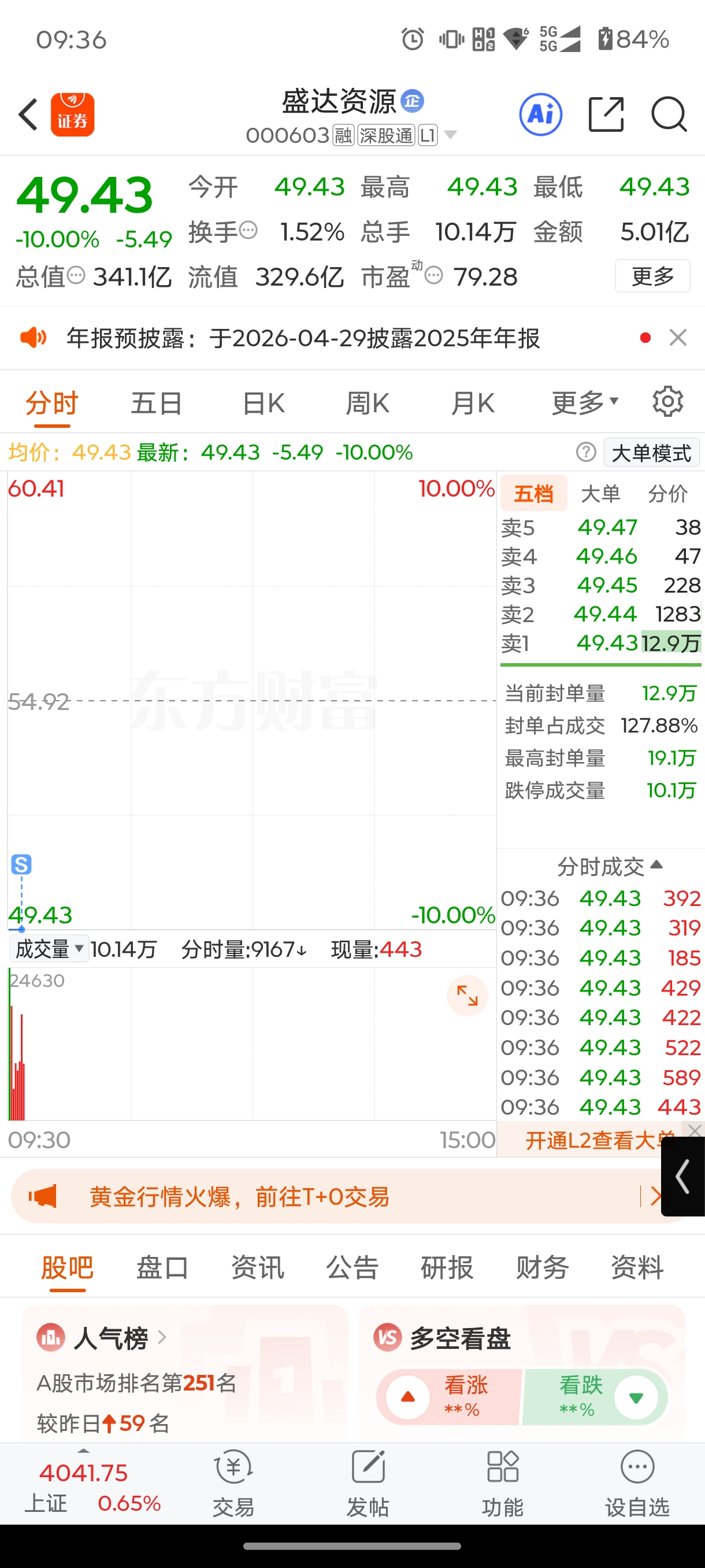Image resolution: width=705 pixels, height=1568 pixels.
Task: Tap the 更多 button in quote panel
Action: (652, 276)
